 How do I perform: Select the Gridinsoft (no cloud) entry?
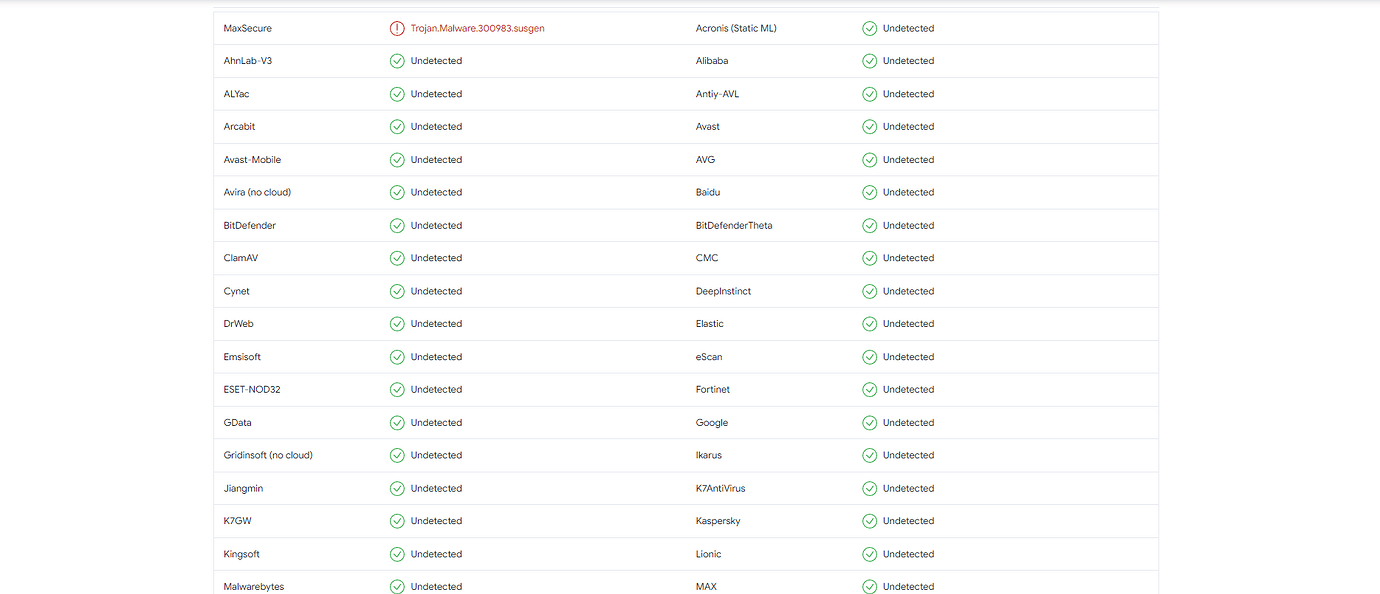(267, 455)
